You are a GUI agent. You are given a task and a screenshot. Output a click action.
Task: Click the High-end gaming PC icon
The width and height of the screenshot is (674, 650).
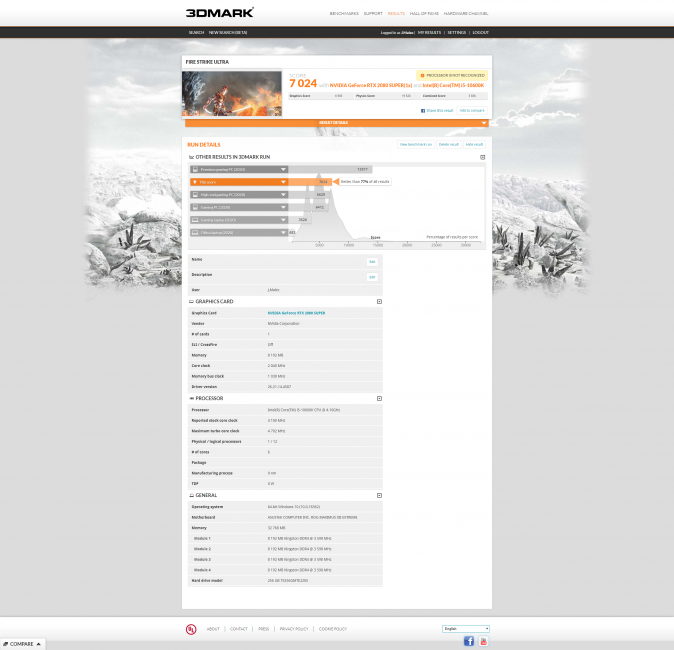point(195,195)
